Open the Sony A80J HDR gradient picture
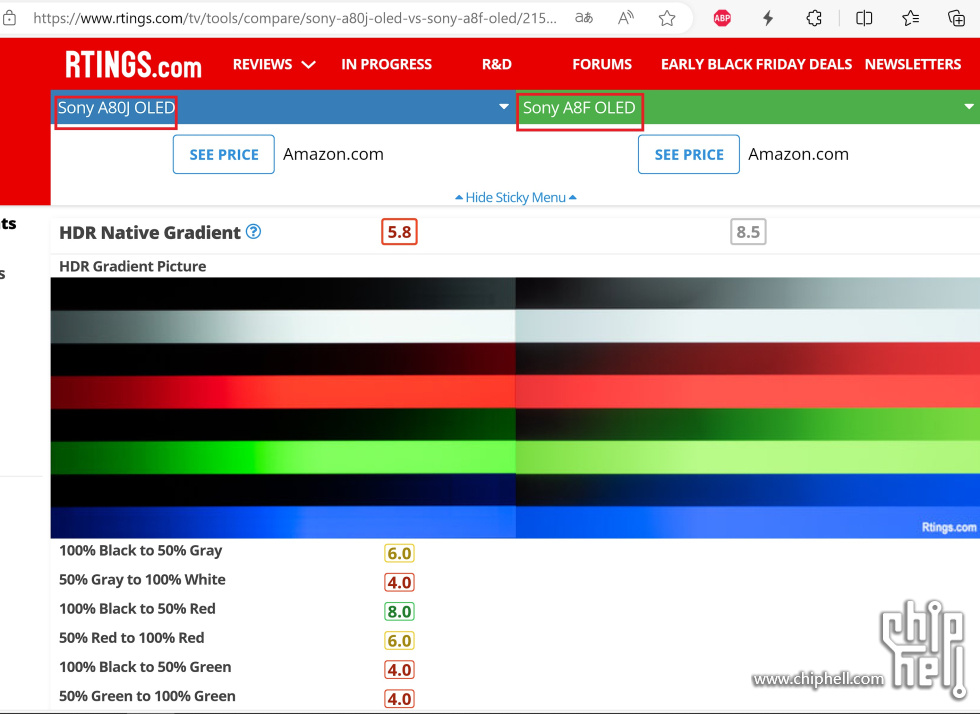Viewport: 980px width, 714px height. click(x=283, y=408)
